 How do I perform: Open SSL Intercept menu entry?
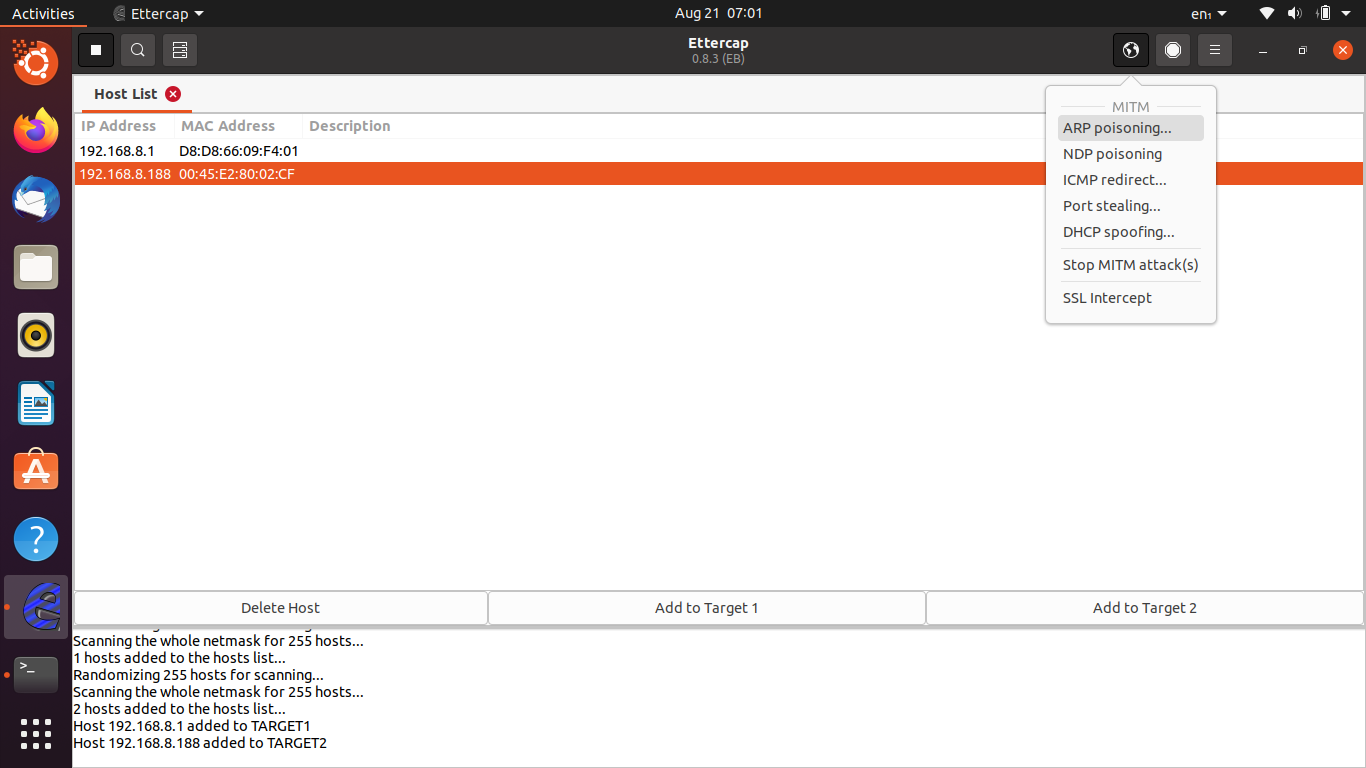(x=1130, y=298)
